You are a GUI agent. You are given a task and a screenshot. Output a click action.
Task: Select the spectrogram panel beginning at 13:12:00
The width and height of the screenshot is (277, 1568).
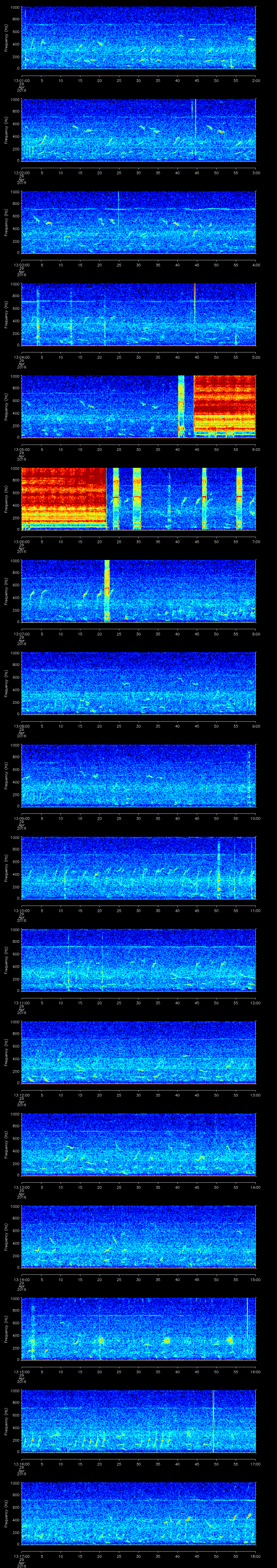[138, 1052]
